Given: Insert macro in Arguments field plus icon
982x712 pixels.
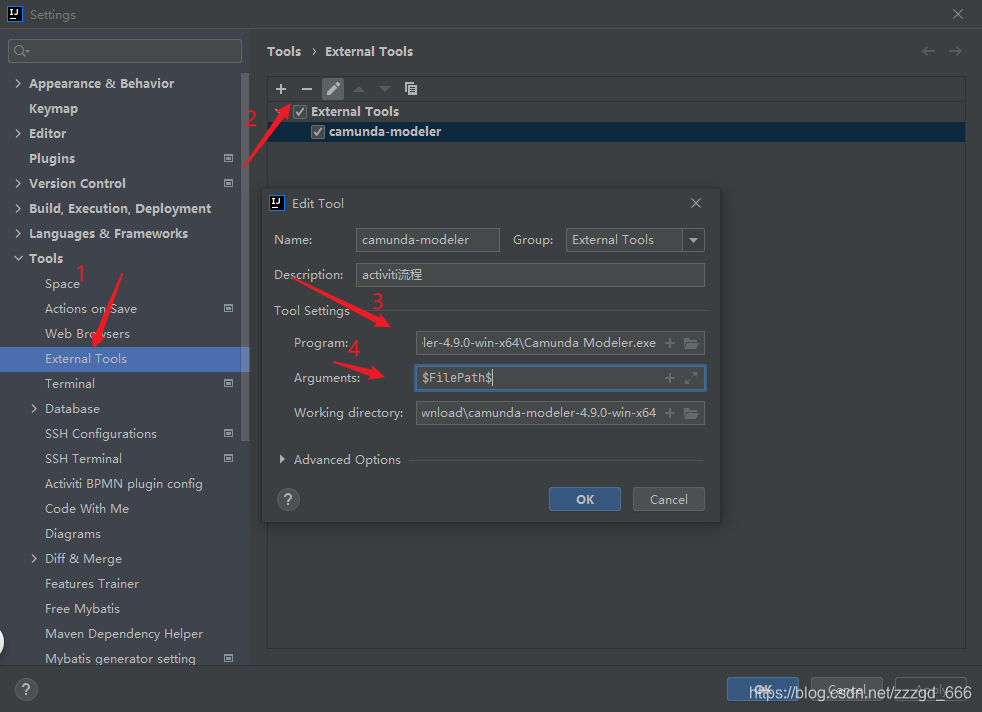Looking at the screenshot, I should [670, 378].
